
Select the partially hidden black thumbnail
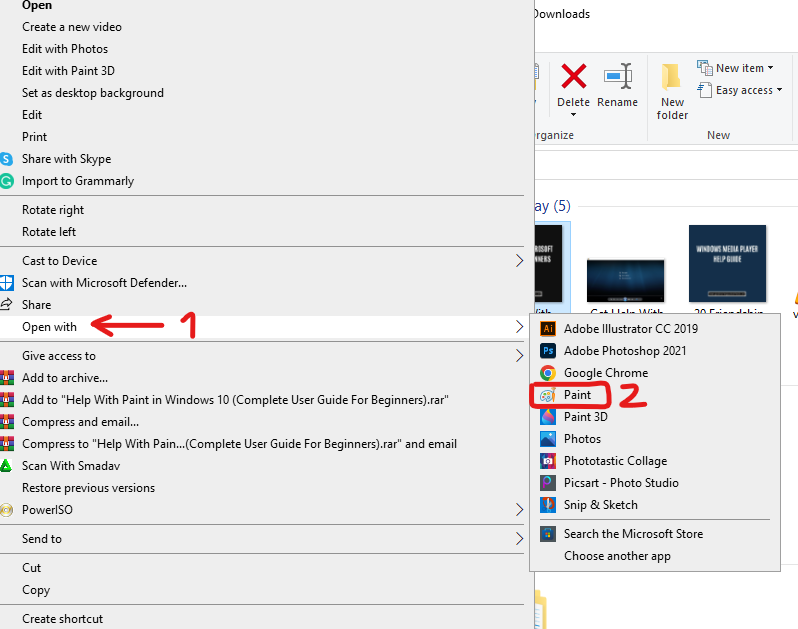[x=549, y=264]
